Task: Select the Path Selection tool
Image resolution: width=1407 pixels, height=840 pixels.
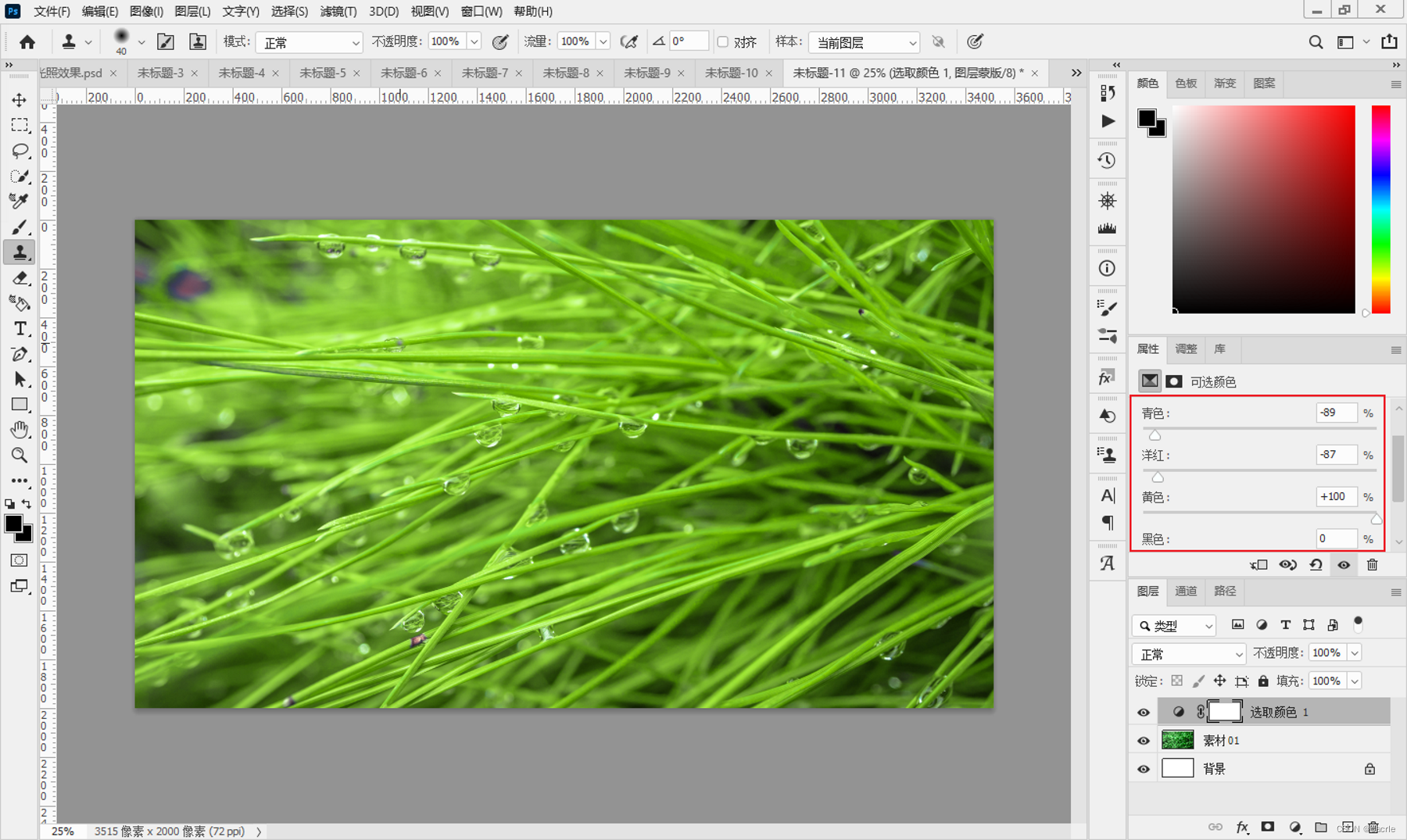Action: [x=20, y=379]
